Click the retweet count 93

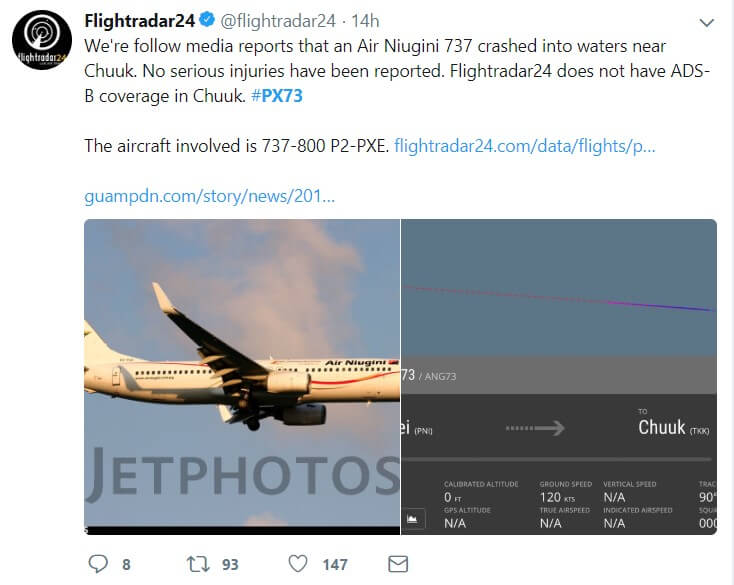[x=230, y=564]
